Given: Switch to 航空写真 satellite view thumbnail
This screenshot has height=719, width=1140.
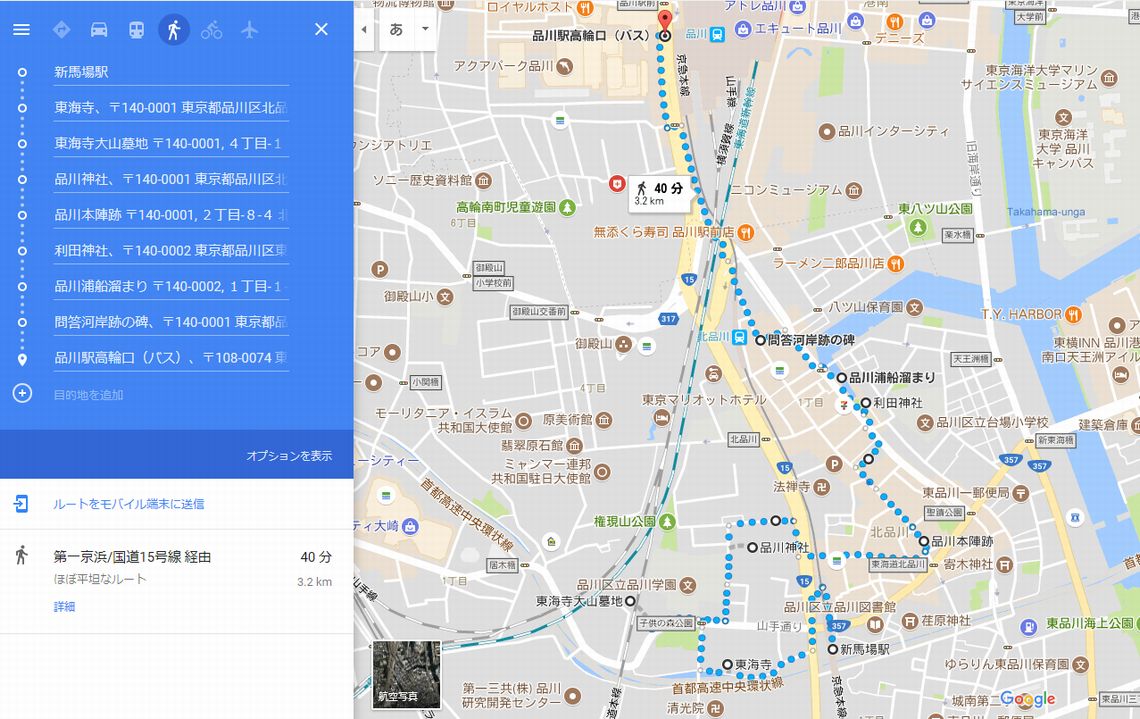Looking at the screenshot, I should 406,674.
